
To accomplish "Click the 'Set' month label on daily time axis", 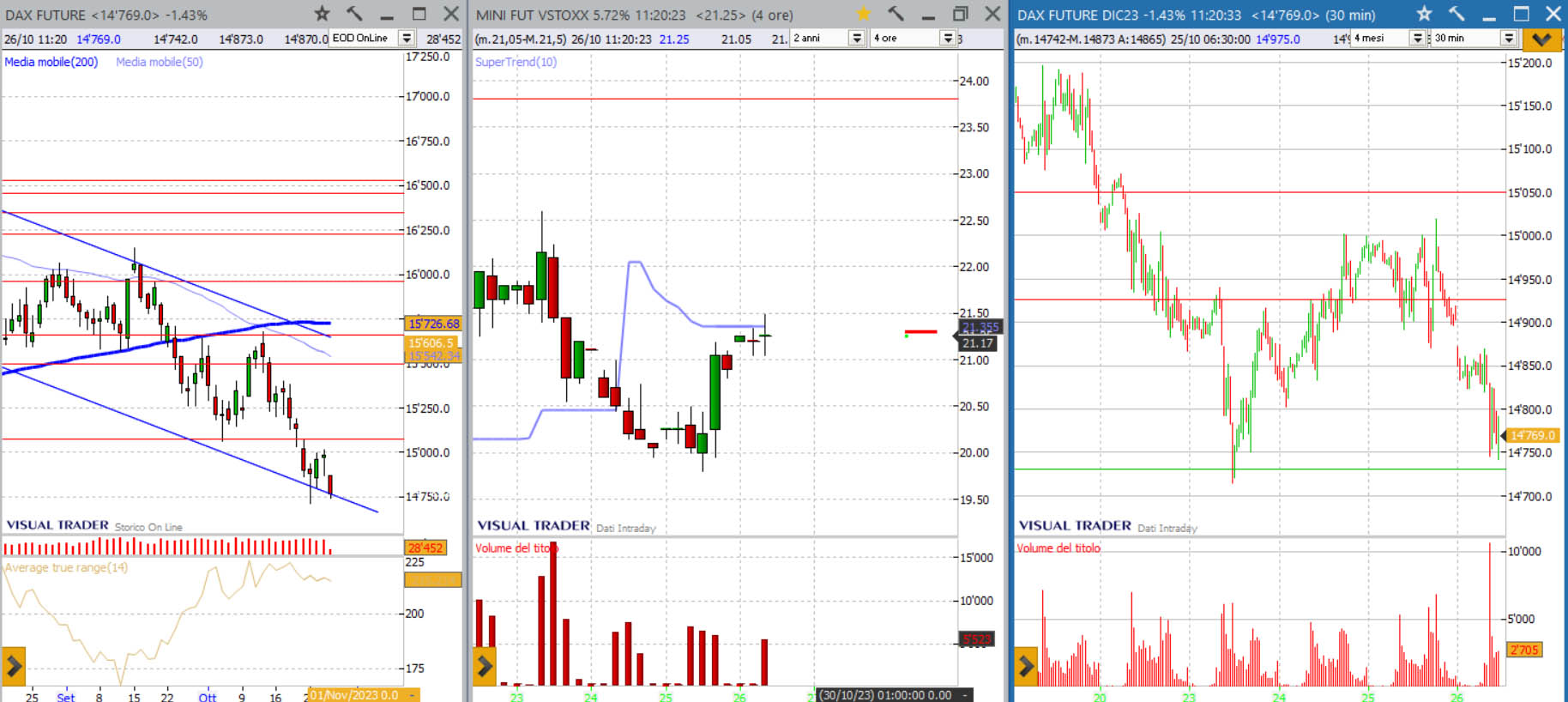I will tap(66, 697).
